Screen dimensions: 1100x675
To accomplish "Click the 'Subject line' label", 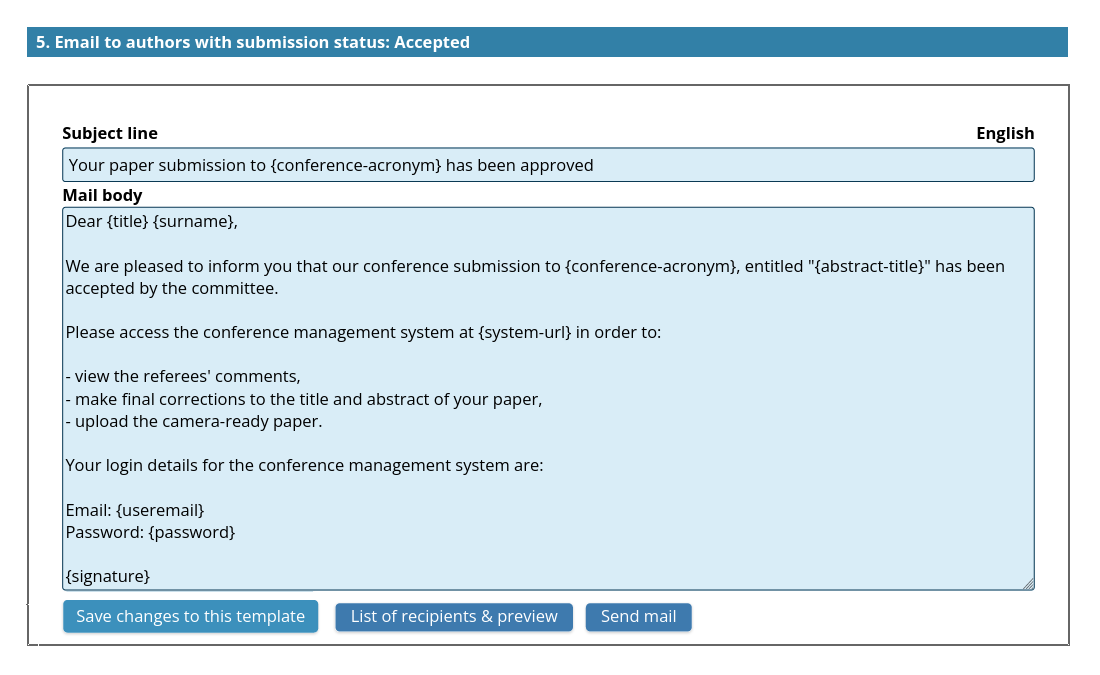I will [x=110, y=133].
